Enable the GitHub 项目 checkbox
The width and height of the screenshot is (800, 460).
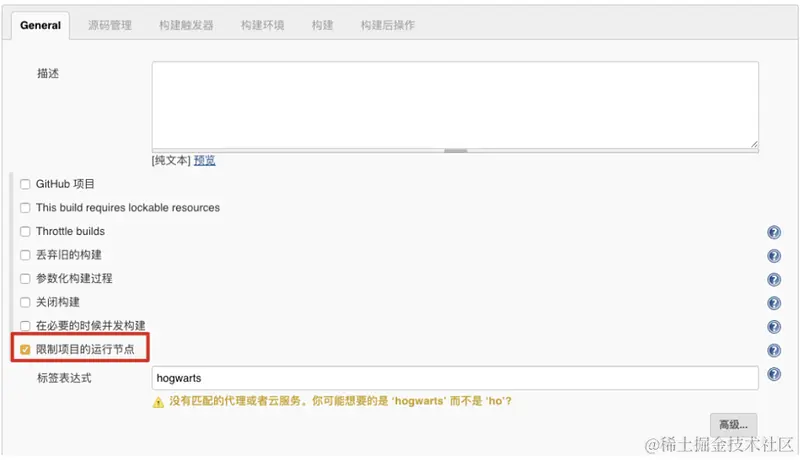[25, 184]
